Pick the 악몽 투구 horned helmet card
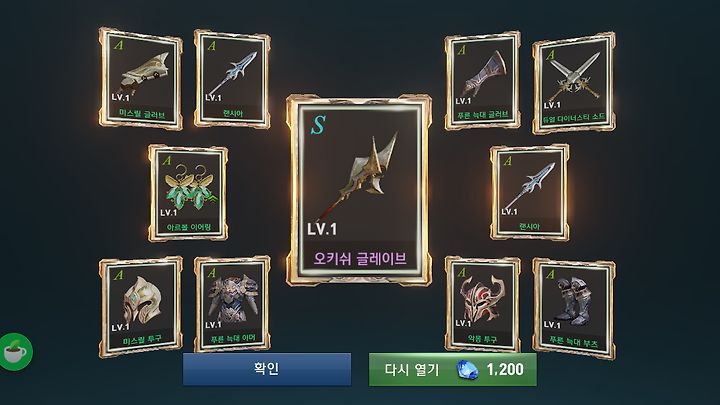This screenshot has height=405, width=720. point(483,305)
